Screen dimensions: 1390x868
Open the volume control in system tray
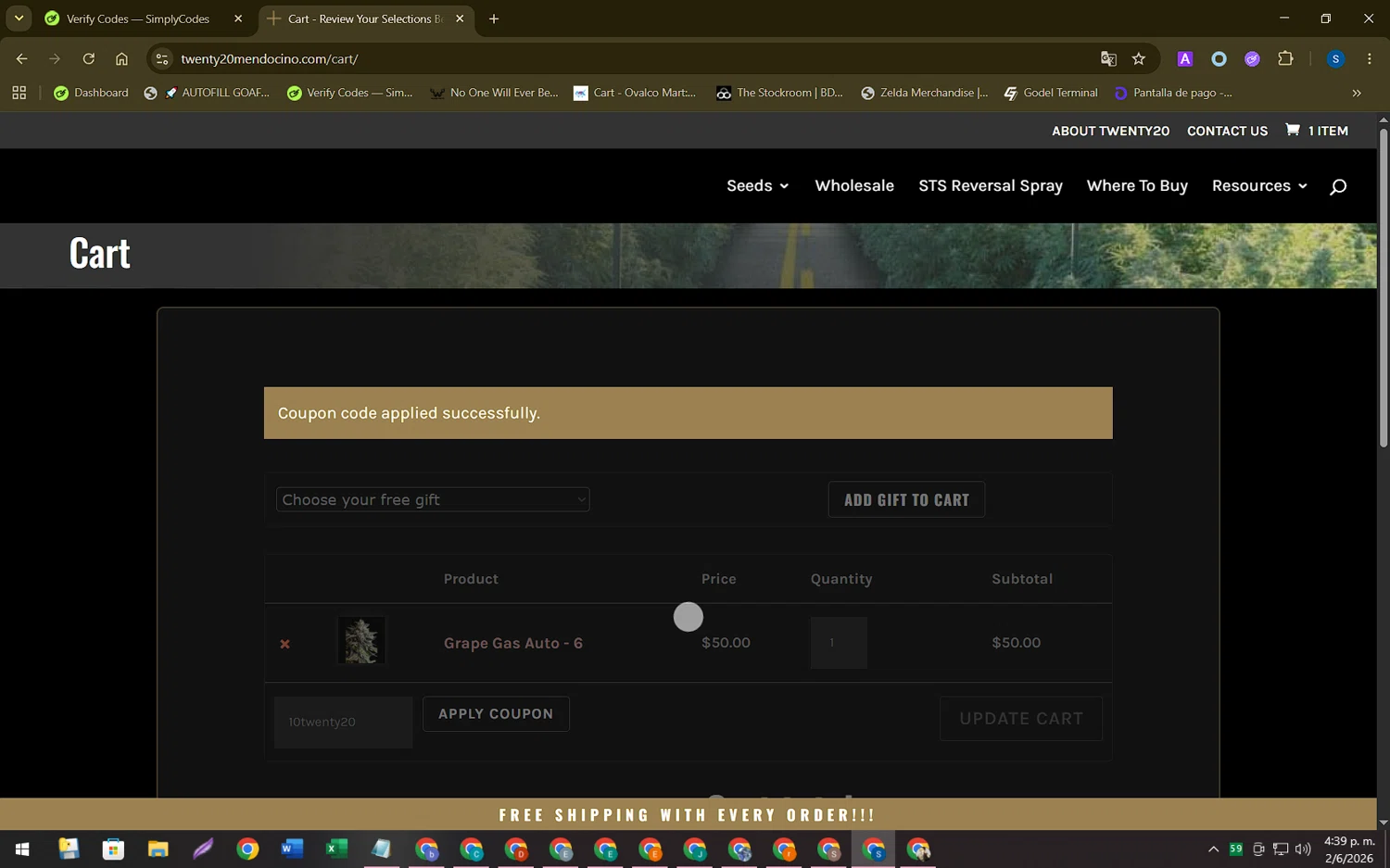[1303, 849]
